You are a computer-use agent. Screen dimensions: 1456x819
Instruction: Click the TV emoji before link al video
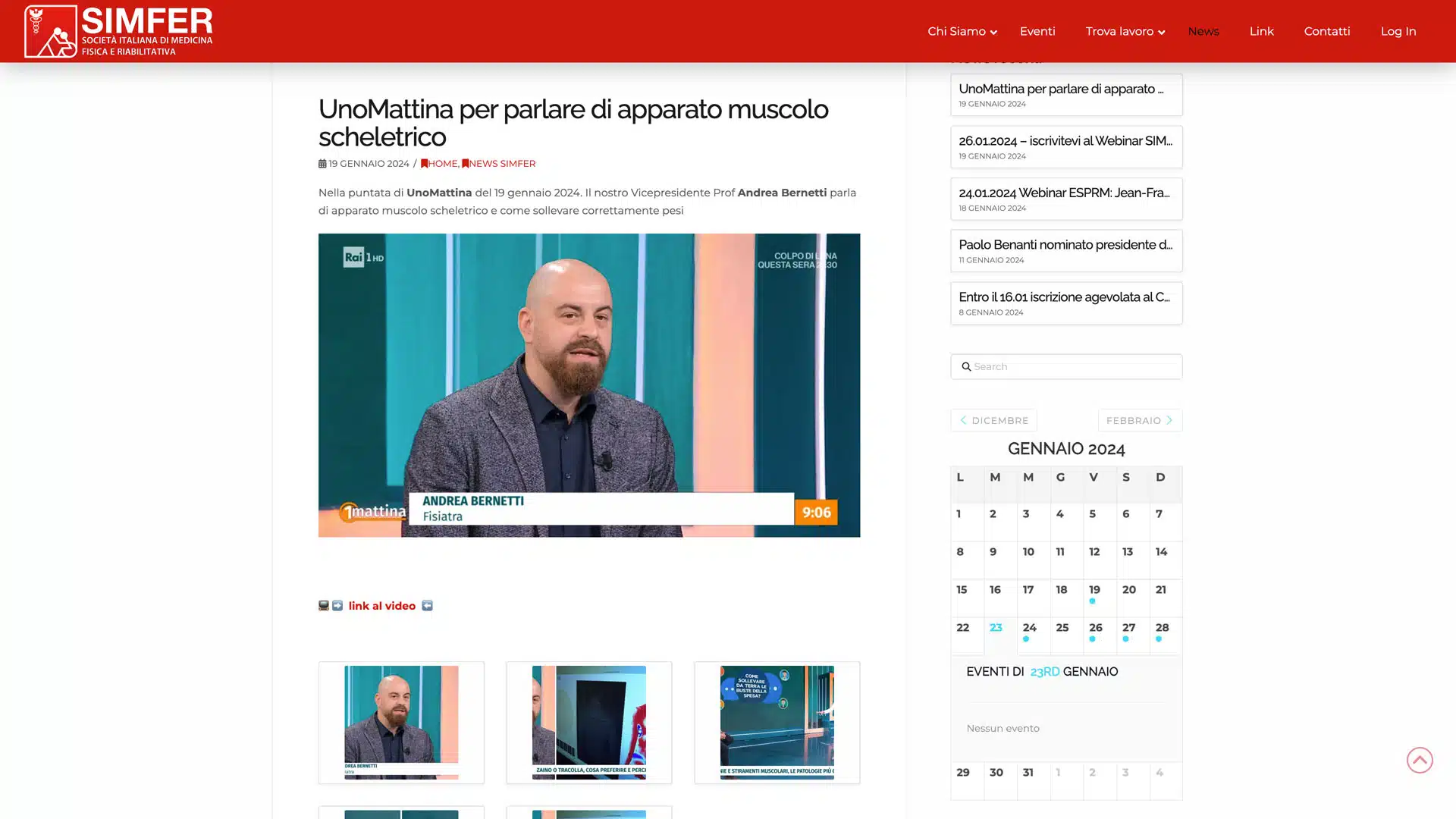[324, 606]
